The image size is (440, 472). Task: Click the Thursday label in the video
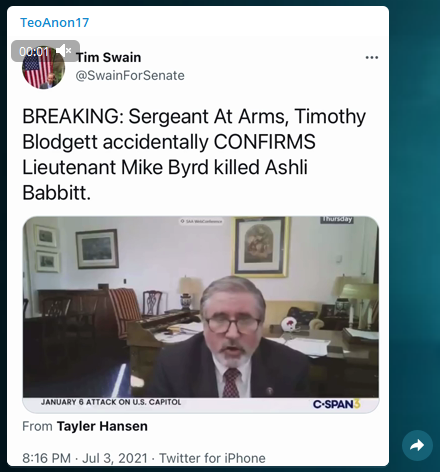coord(337,219)
